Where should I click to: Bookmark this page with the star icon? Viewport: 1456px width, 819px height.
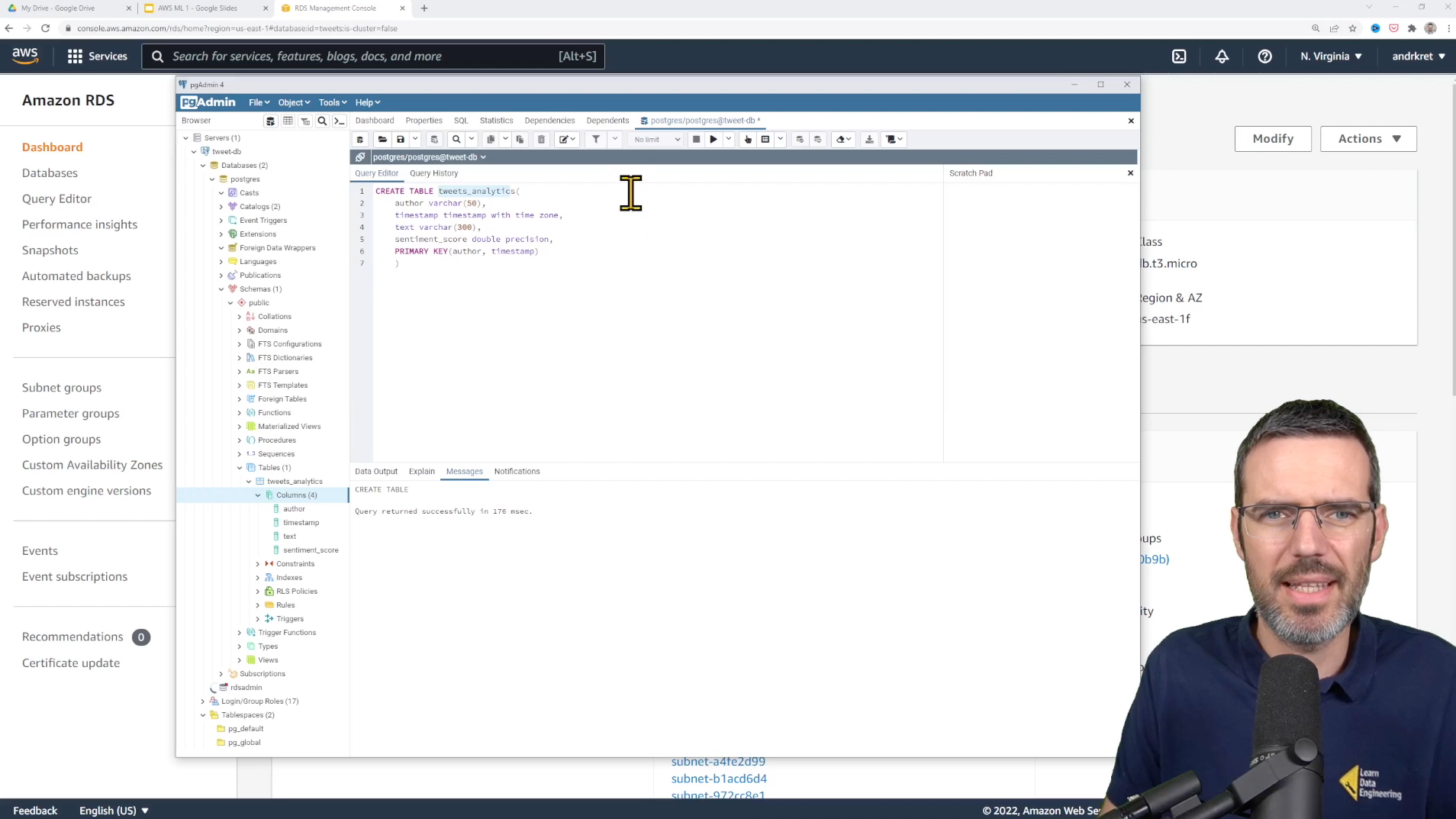tap(1352, 28)
